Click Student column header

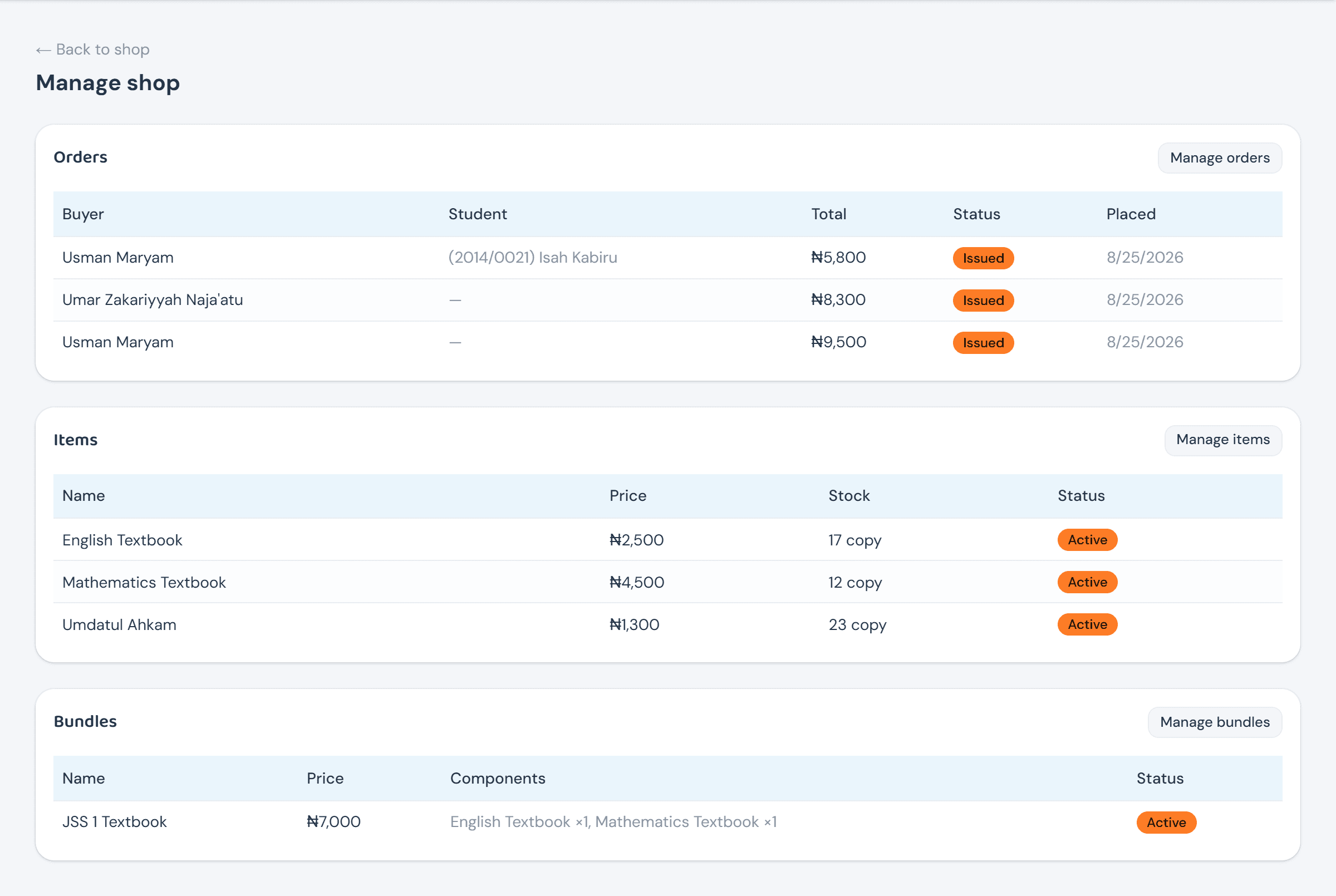(x=477, y=214)
